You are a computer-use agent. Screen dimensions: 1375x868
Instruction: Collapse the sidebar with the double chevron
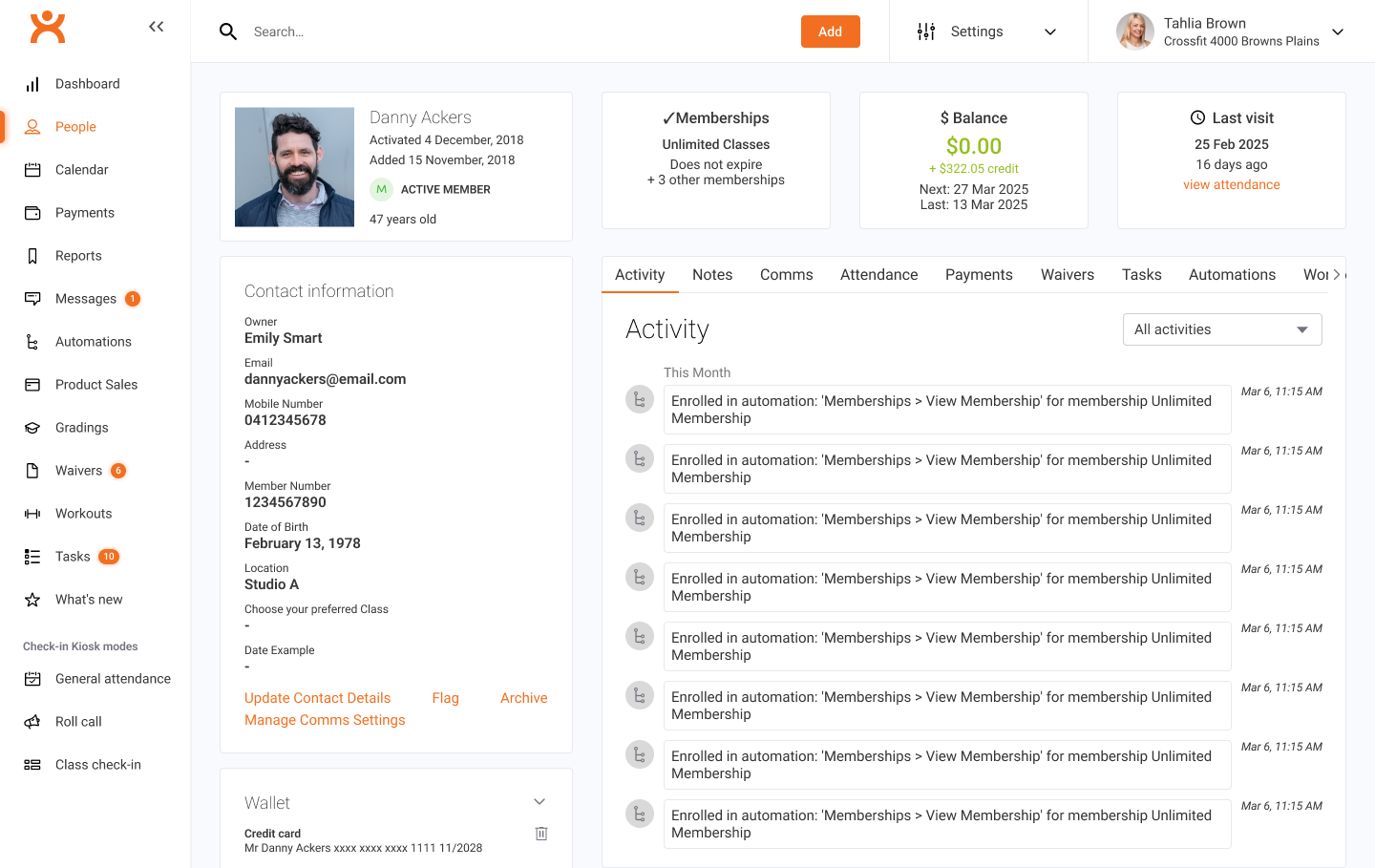(157, 27)
